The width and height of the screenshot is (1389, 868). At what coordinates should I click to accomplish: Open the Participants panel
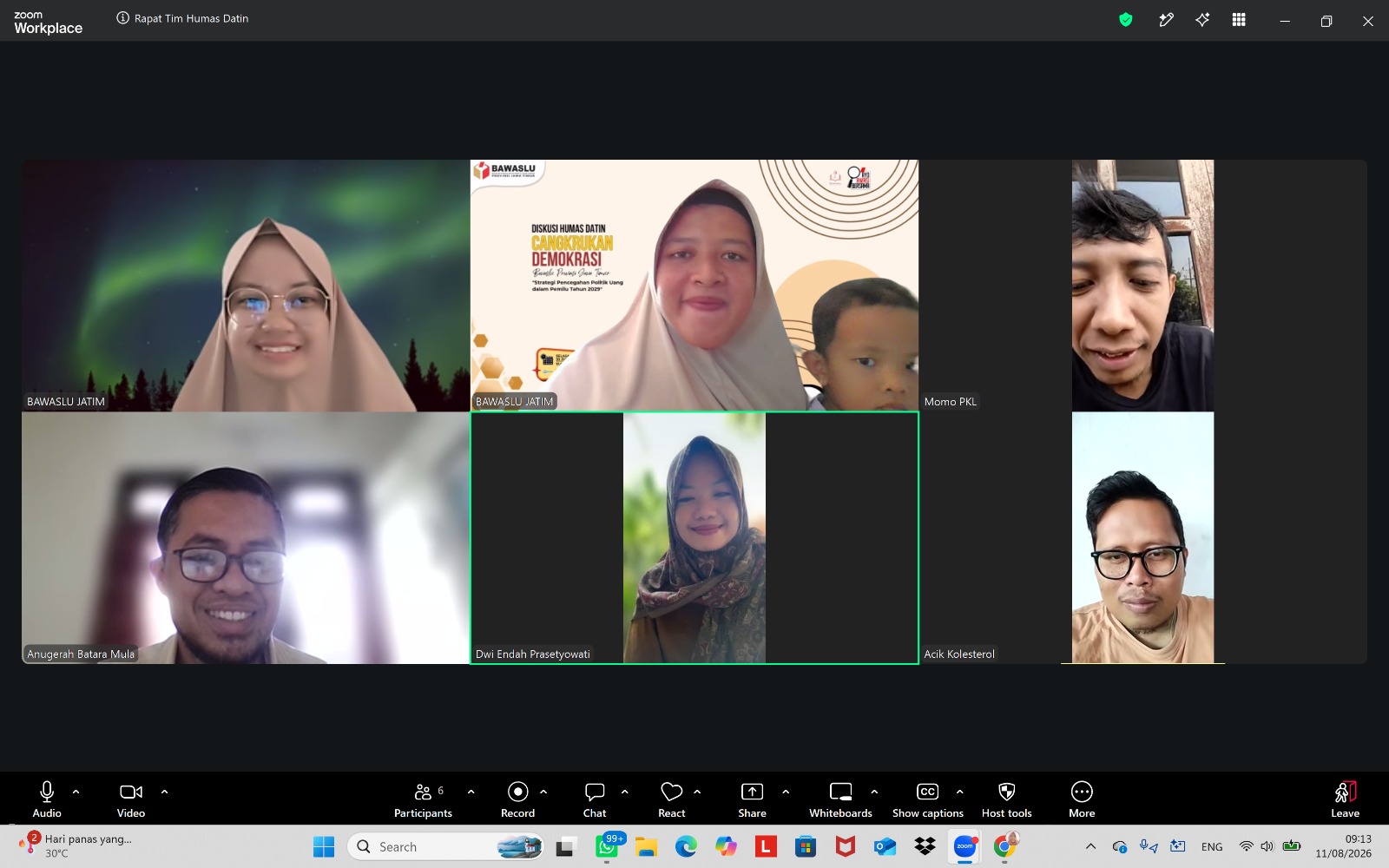tap(423, 799)
